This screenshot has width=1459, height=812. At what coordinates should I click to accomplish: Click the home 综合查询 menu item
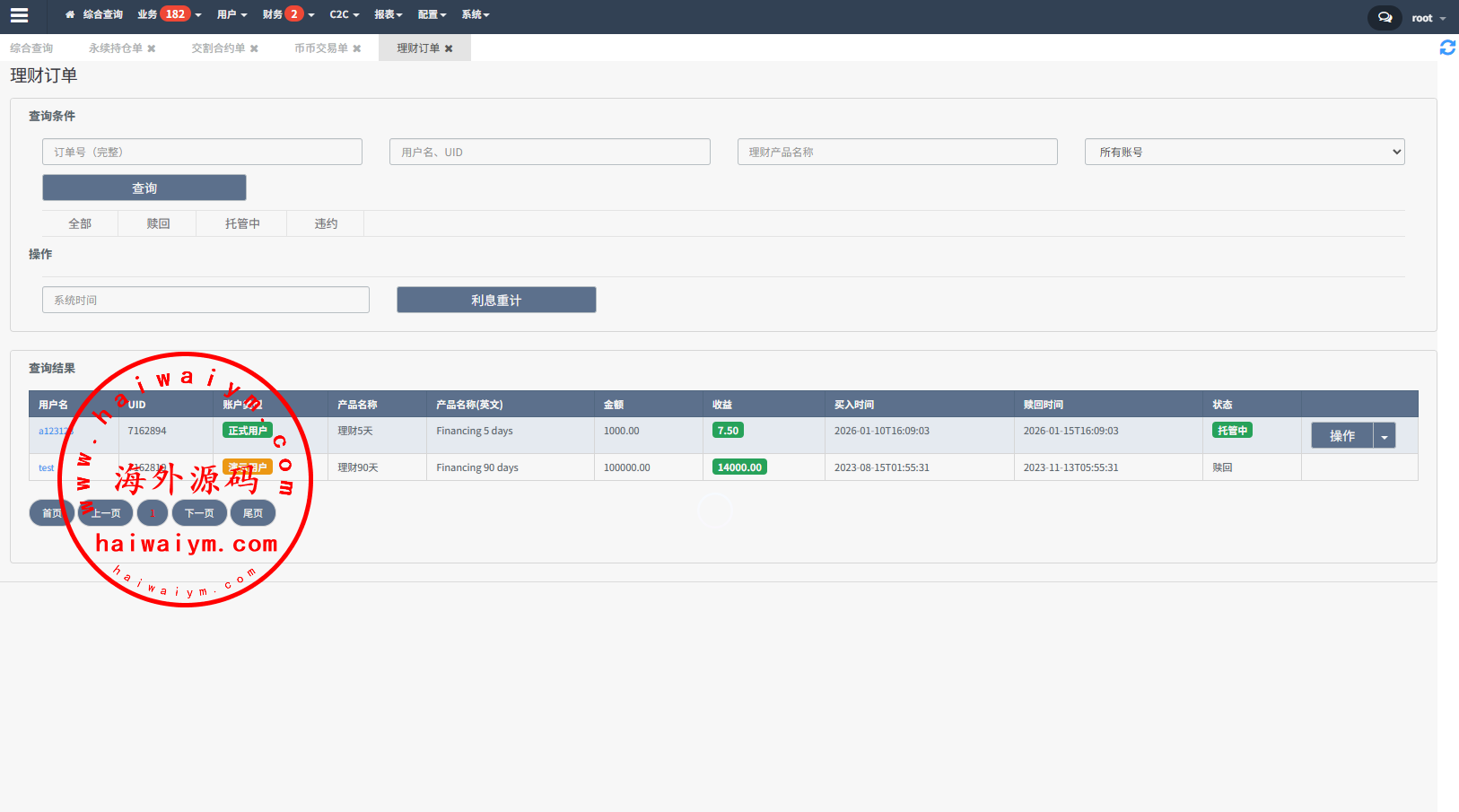coord(94,14)
